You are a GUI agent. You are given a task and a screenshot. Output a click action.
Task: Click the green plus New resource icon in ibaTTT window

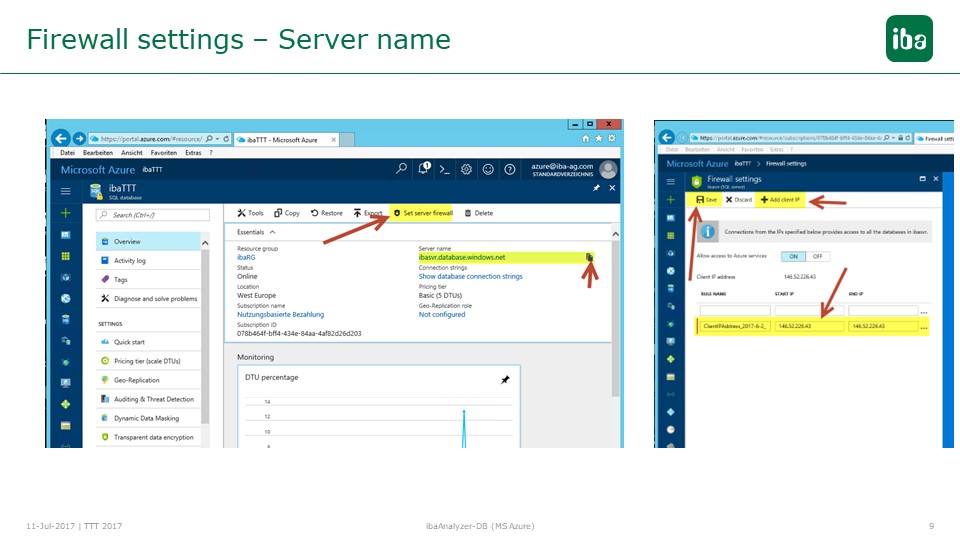66,213
